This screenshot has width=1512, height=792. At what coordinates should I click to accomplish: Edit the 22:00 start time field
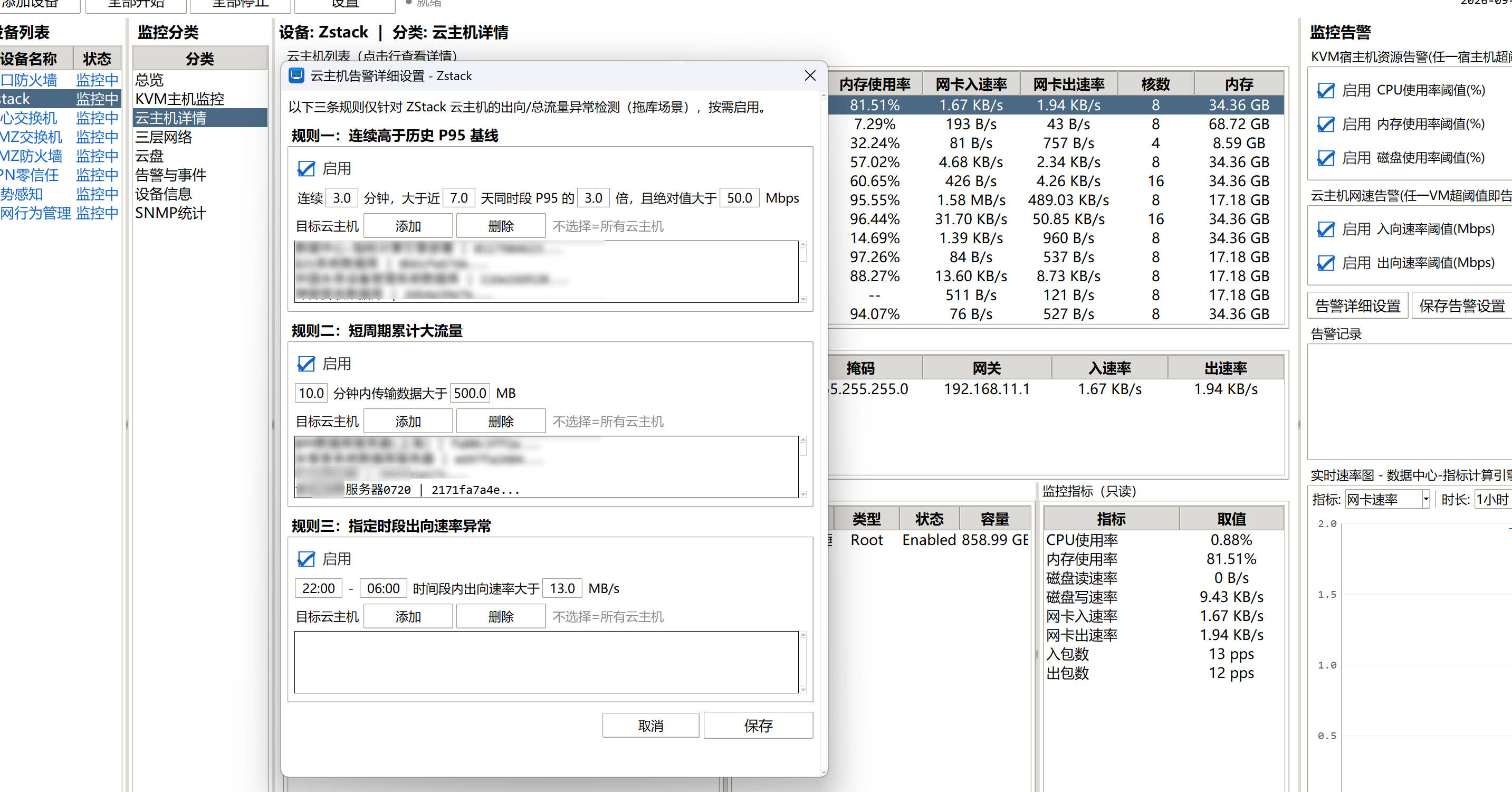coord(318,588)
